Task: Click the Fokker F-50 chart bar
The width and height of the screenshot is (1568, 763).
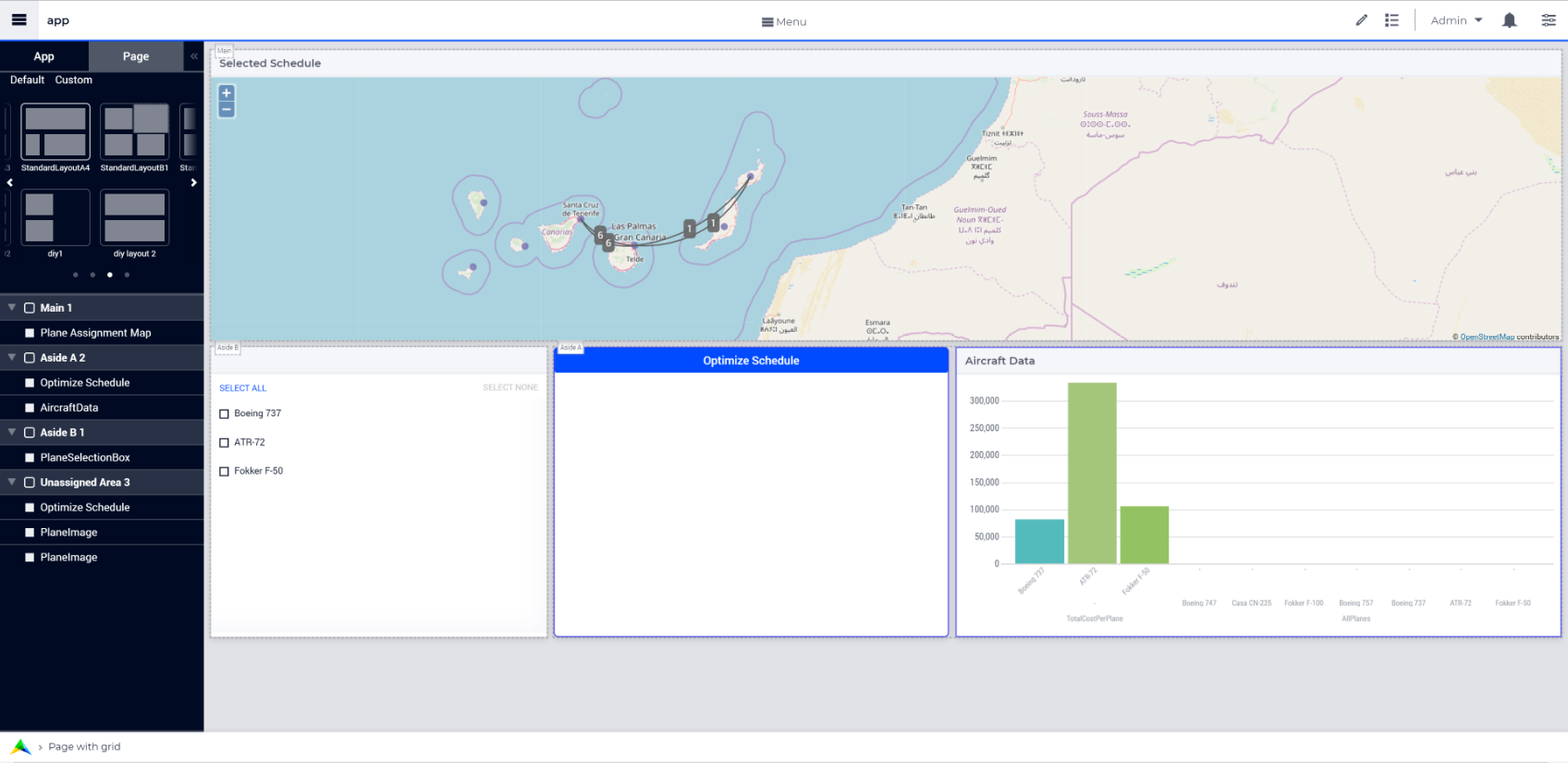Action: coord(1145,535)
